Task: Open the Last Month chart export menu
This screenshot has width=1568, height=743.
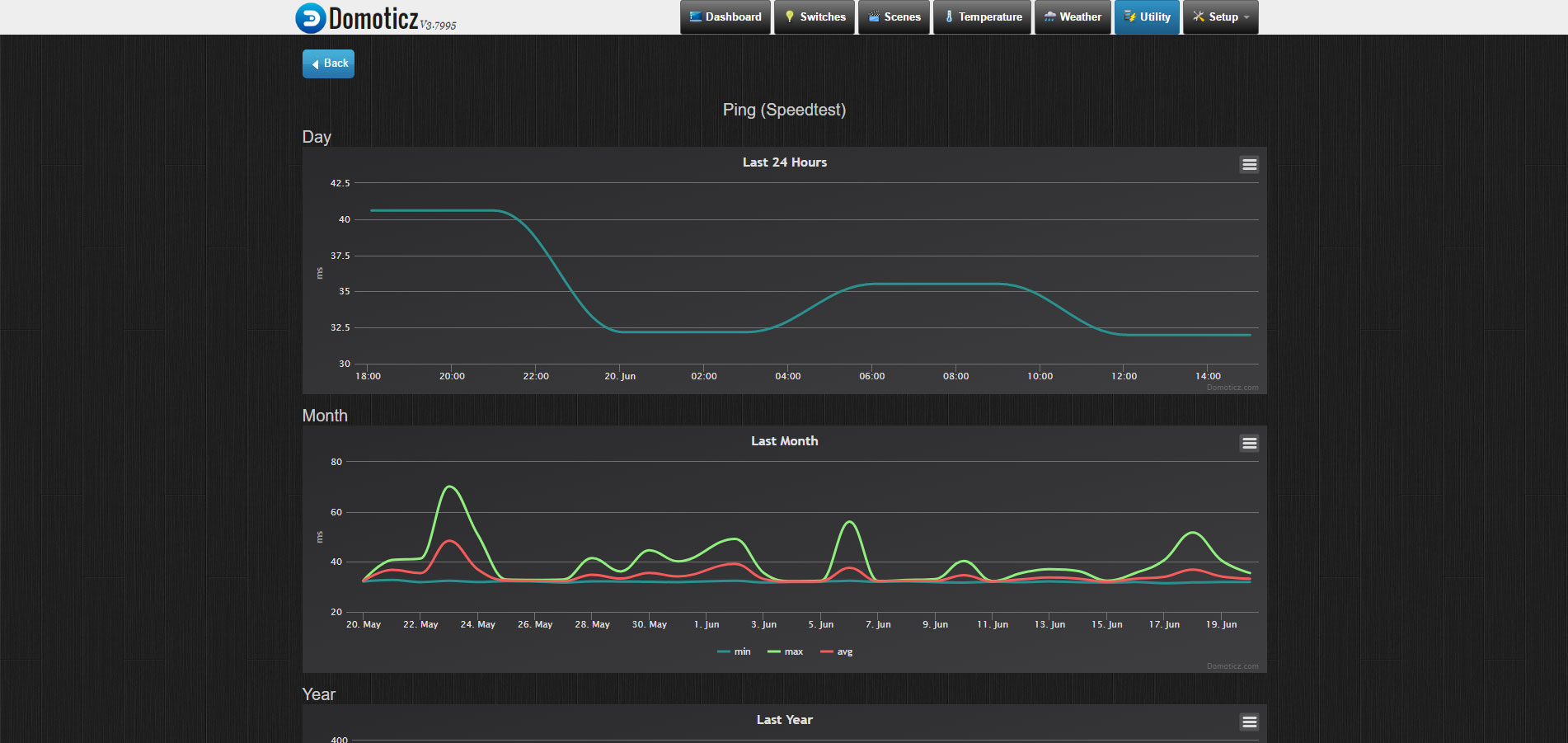Action: (1249, 444)
